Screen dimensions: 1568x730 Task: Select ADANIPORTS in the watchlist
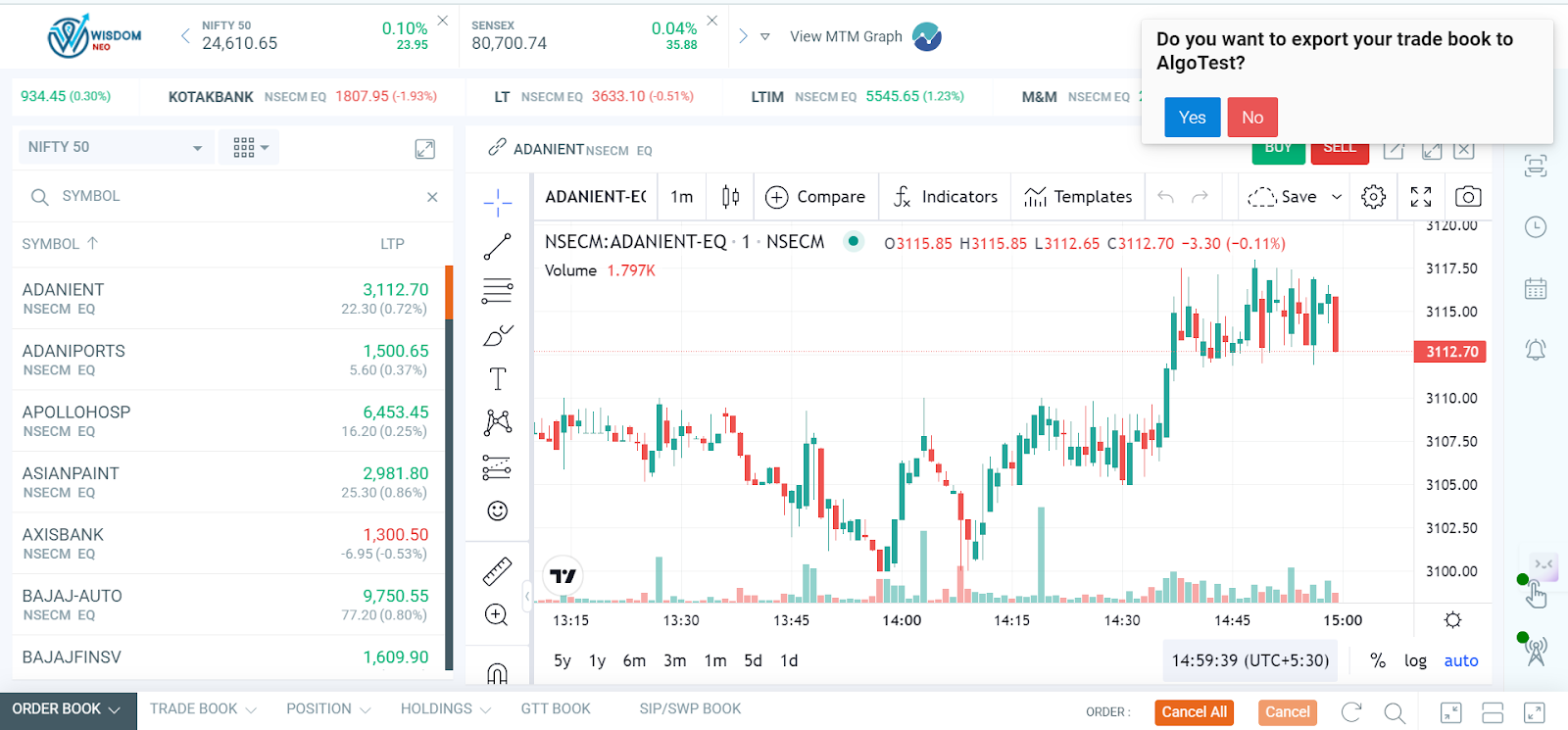point(228,360)
